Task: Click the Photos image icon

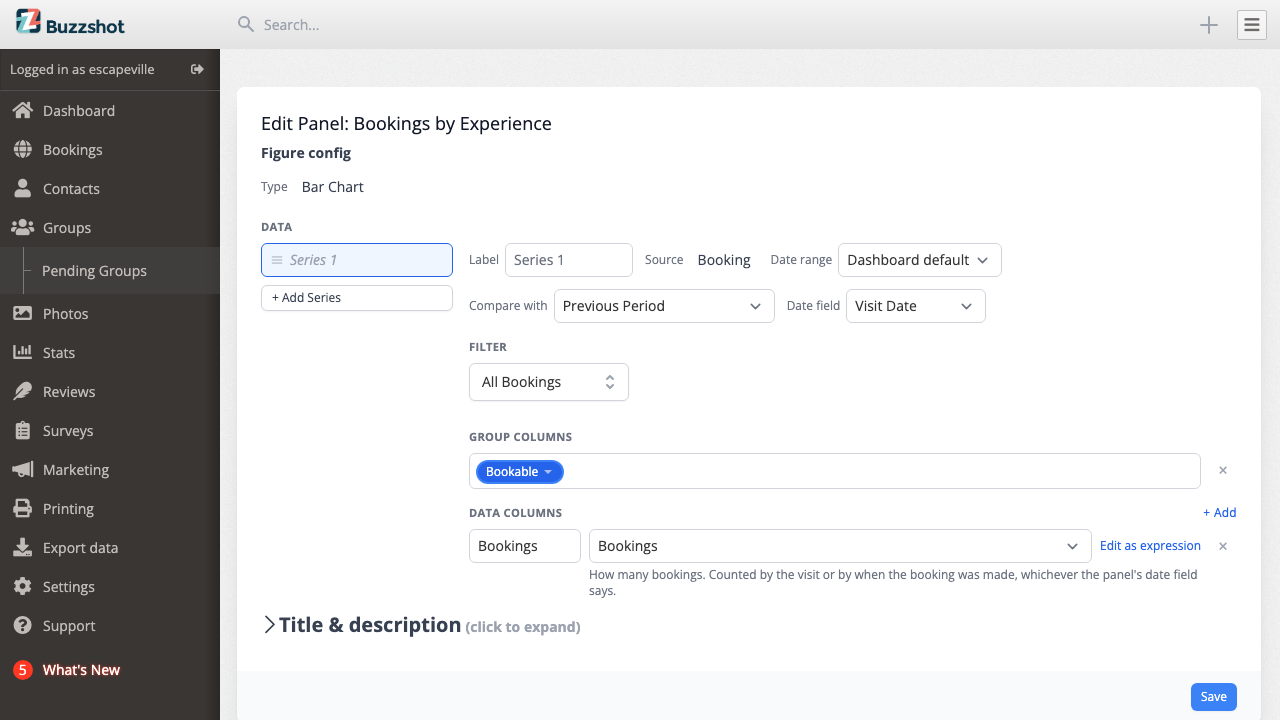Action: 22,313
